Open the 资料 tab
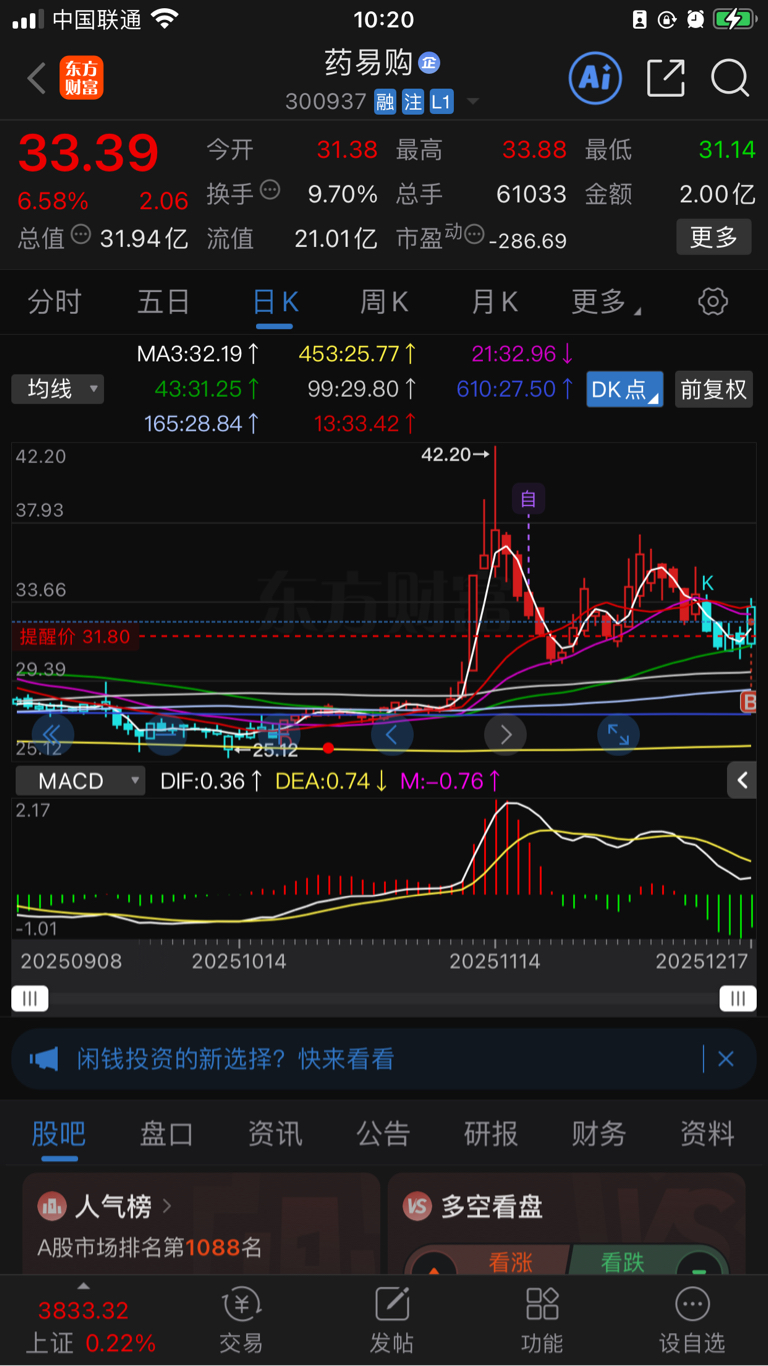This screenshot has width=768, height=1366. pyautogui.click(x=707, y=1134)
